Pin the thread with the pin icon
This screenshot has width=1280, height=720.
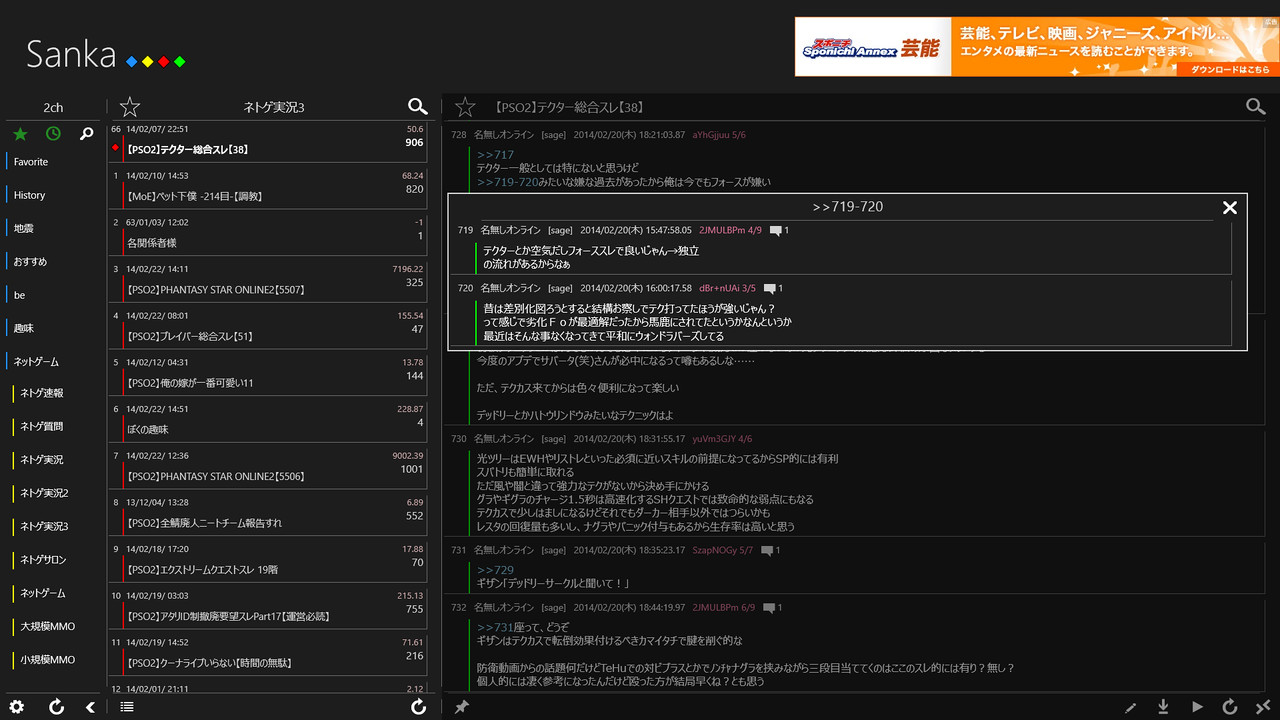coord(461,707)
